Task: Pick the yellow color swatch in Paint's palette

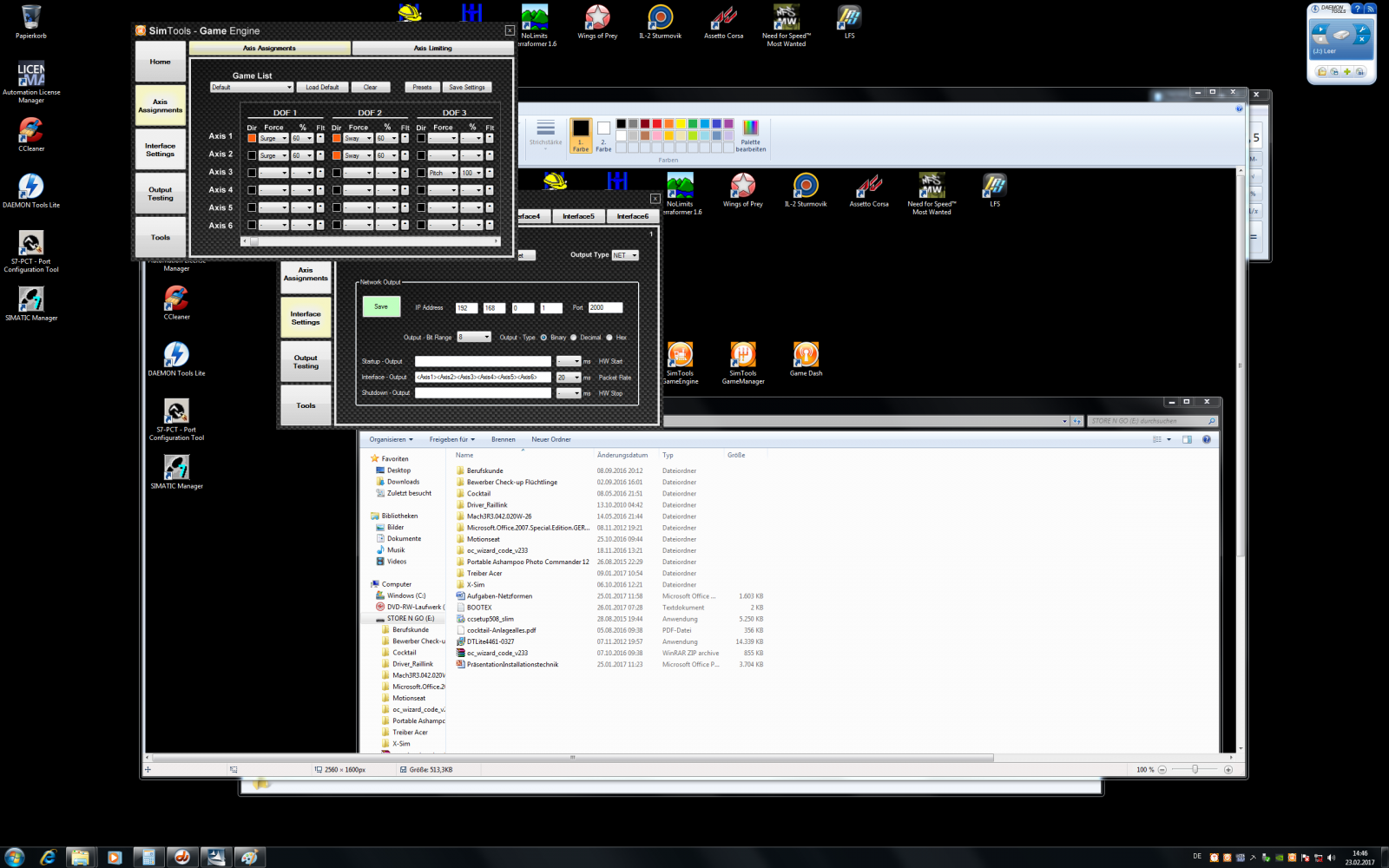Action: click(x=681, y=124)
